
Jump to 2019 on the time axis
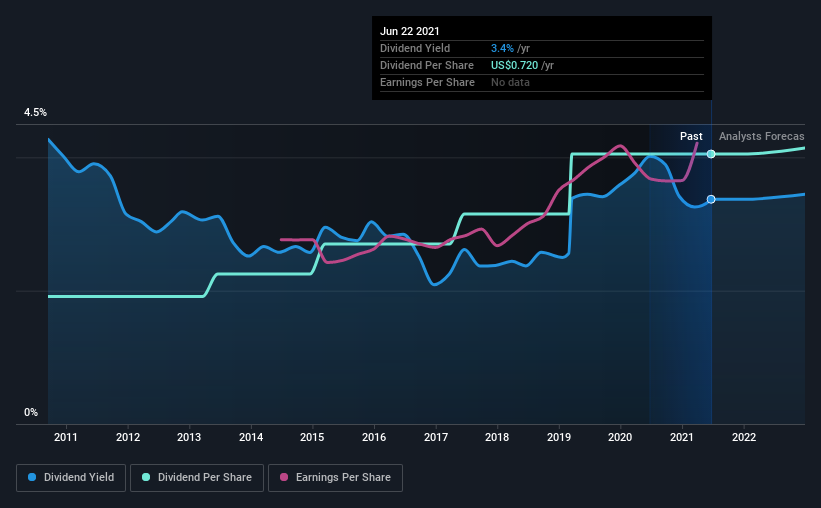click(x=559, y=436)
